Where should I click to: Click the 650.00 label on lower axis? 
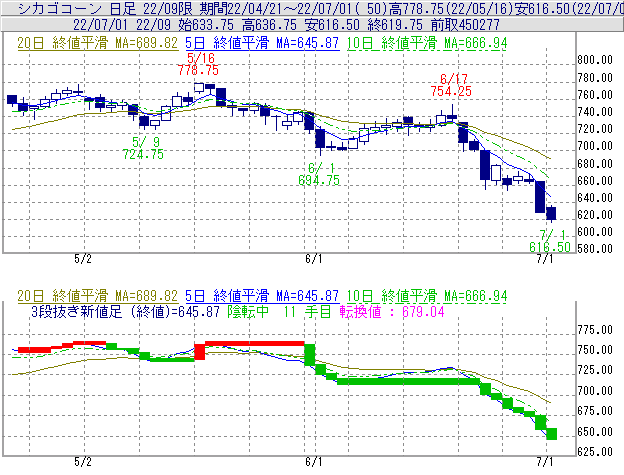click(595, 432)
